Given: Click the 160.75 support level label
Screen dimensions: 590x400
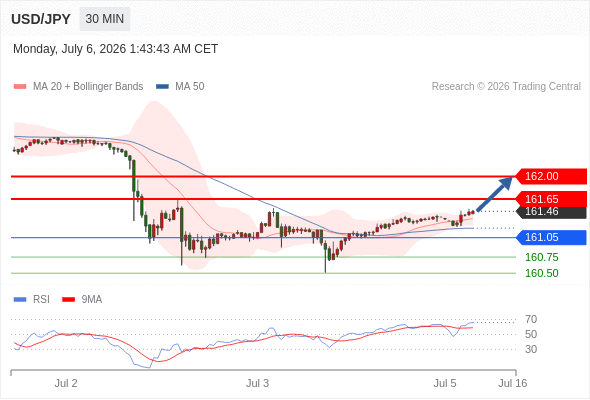Looking at the screenshot, I should pyautogui.click(x=541, y=257).
